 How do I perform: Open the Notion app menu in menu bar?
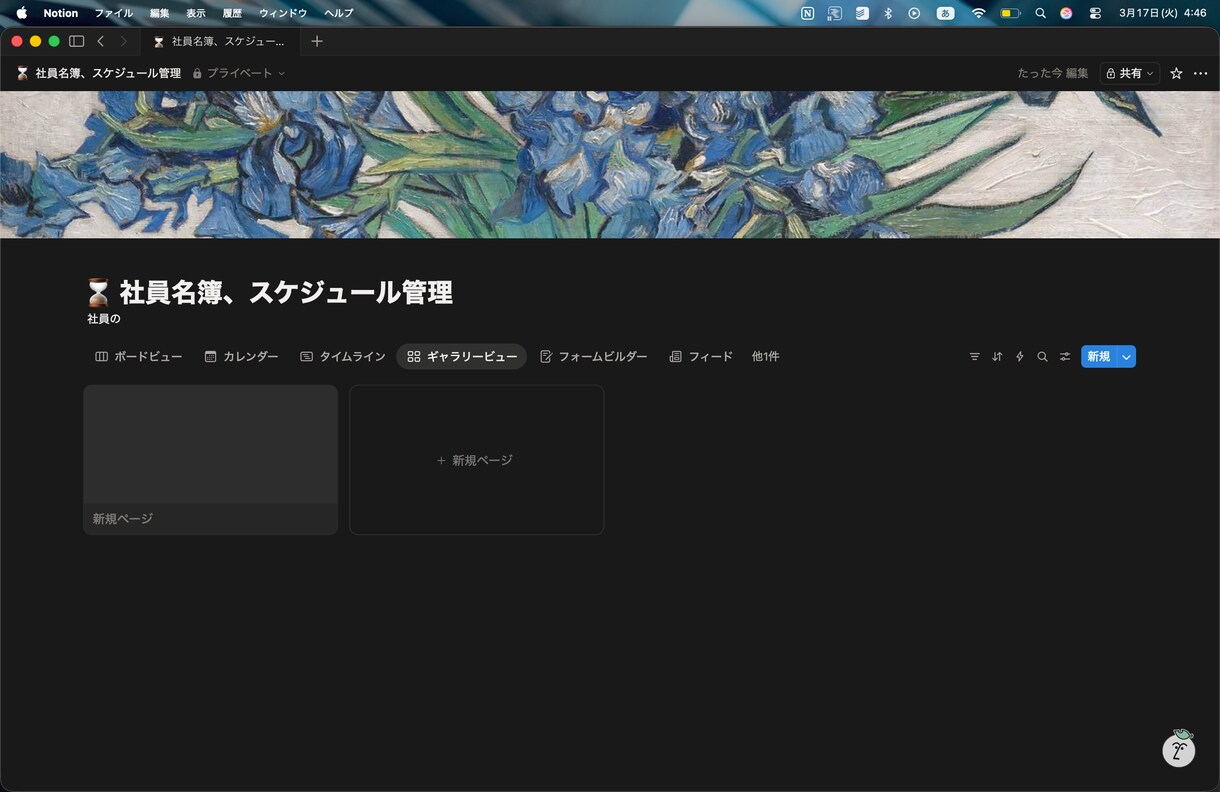point(60,13)
